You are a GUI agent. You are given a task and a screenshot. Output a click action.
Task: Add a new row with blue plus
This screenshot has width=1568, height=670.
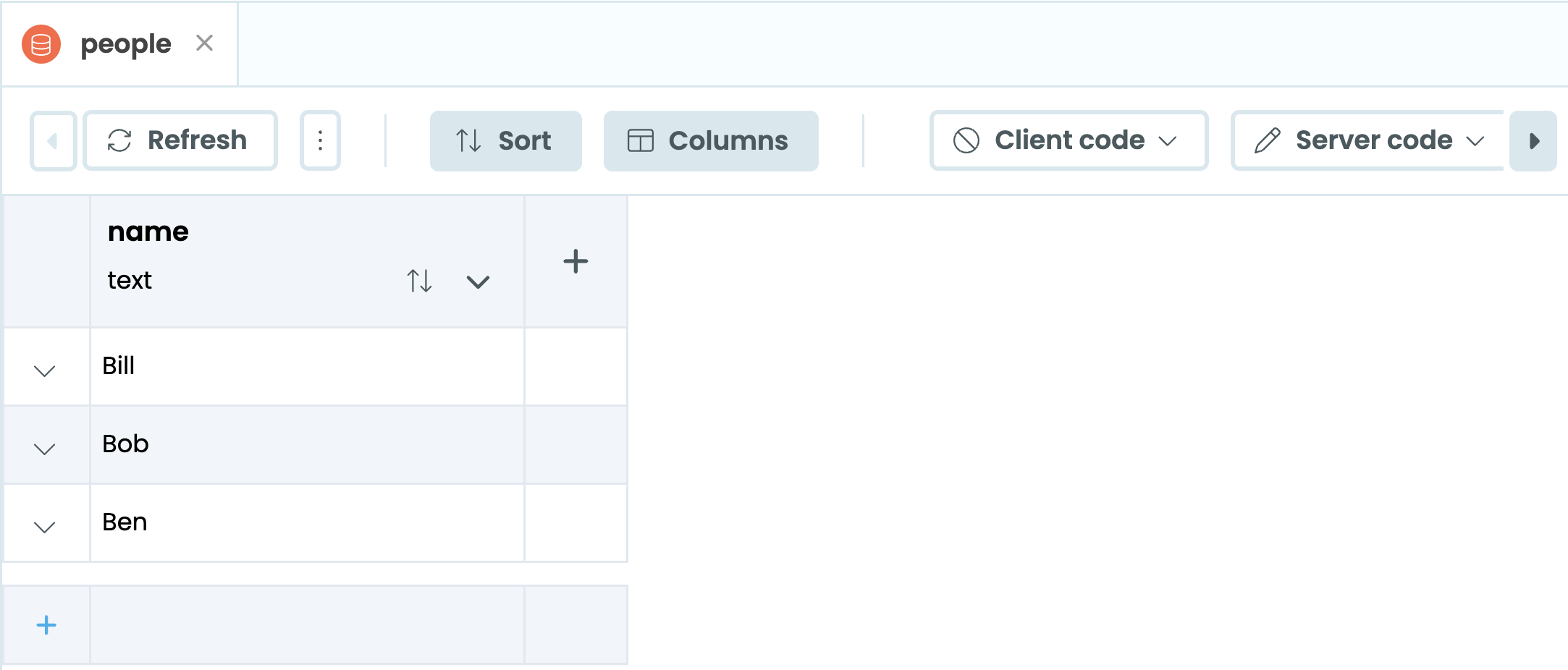coord(46,625)
